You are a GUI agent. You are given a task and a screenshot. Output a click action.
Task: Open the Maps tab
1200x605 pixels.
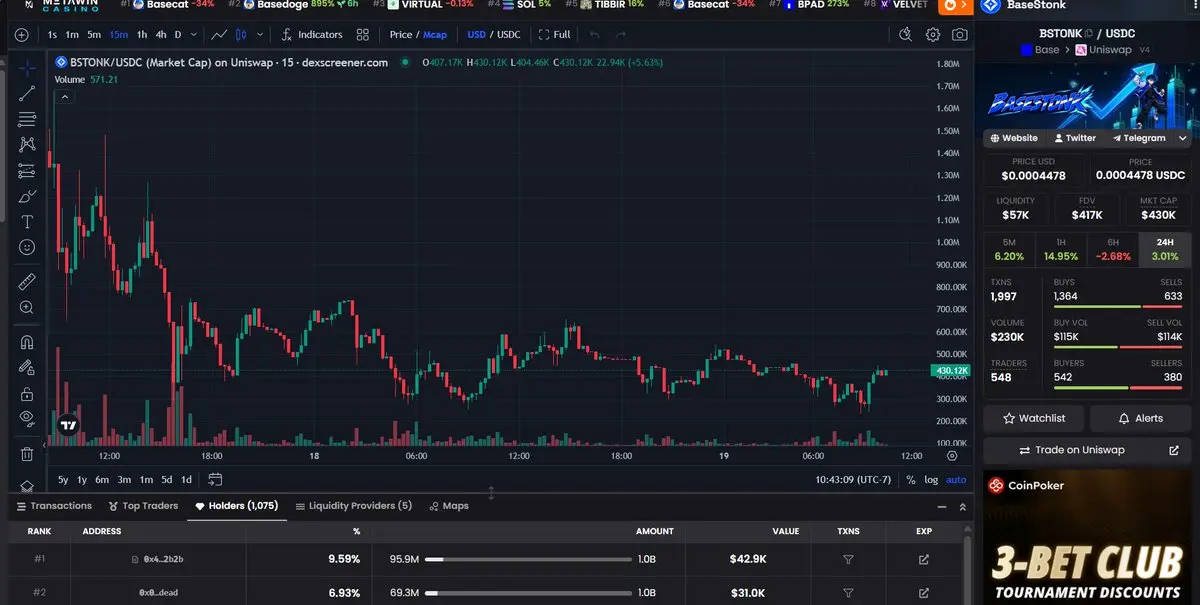coord(449,506)
